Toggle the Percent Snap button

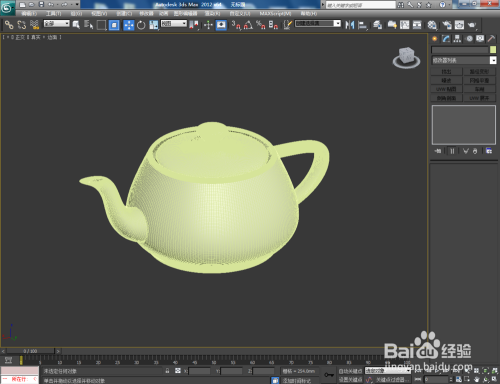[261, 25]
